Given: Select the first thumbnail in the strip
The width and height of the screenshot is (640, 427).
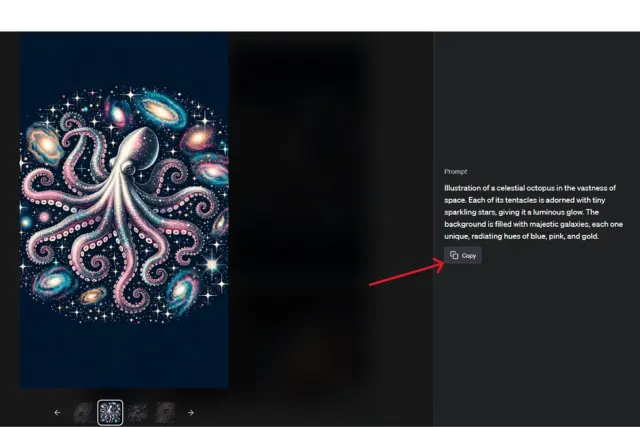Looking at the screenshot, I should coord(83,412).
